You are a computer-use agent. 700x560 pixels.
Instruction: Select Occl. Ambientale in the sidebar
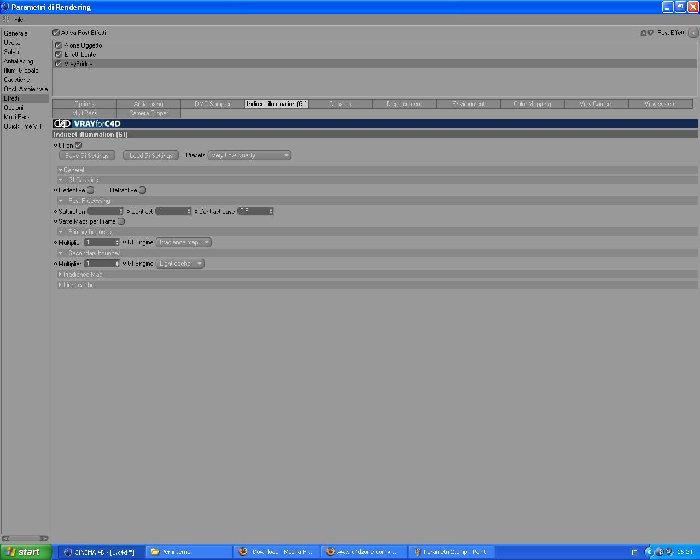tap(25, 89)
